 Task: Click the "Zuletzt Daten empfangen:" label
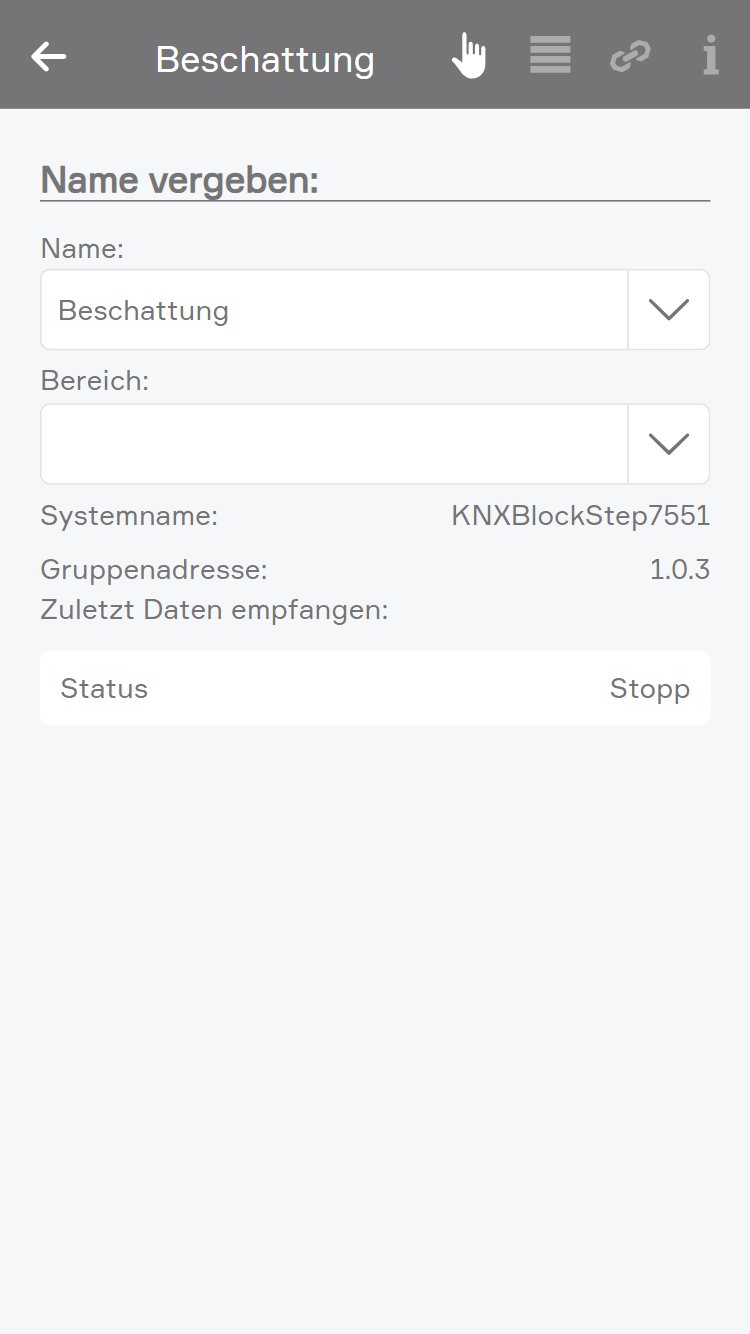tap(214, 609)
